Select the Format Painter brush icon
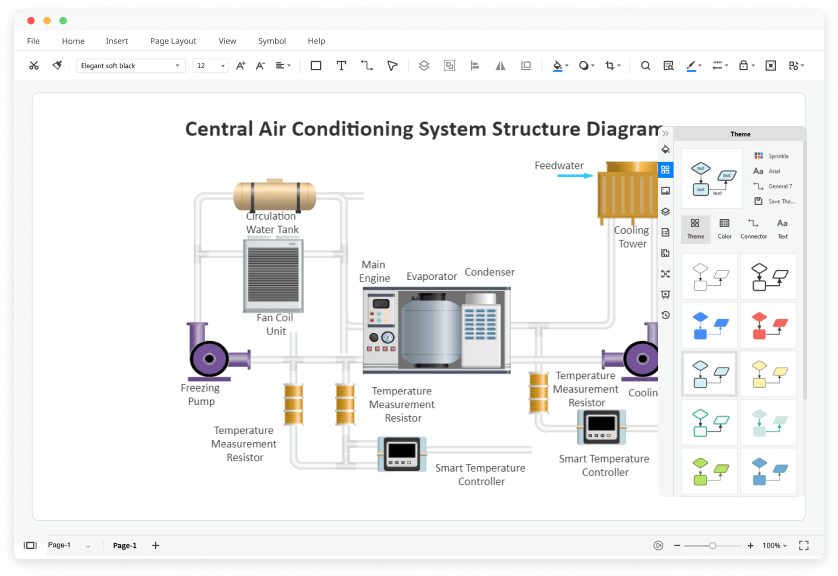The height and width of the screenshot is (576, 838). 57,66
